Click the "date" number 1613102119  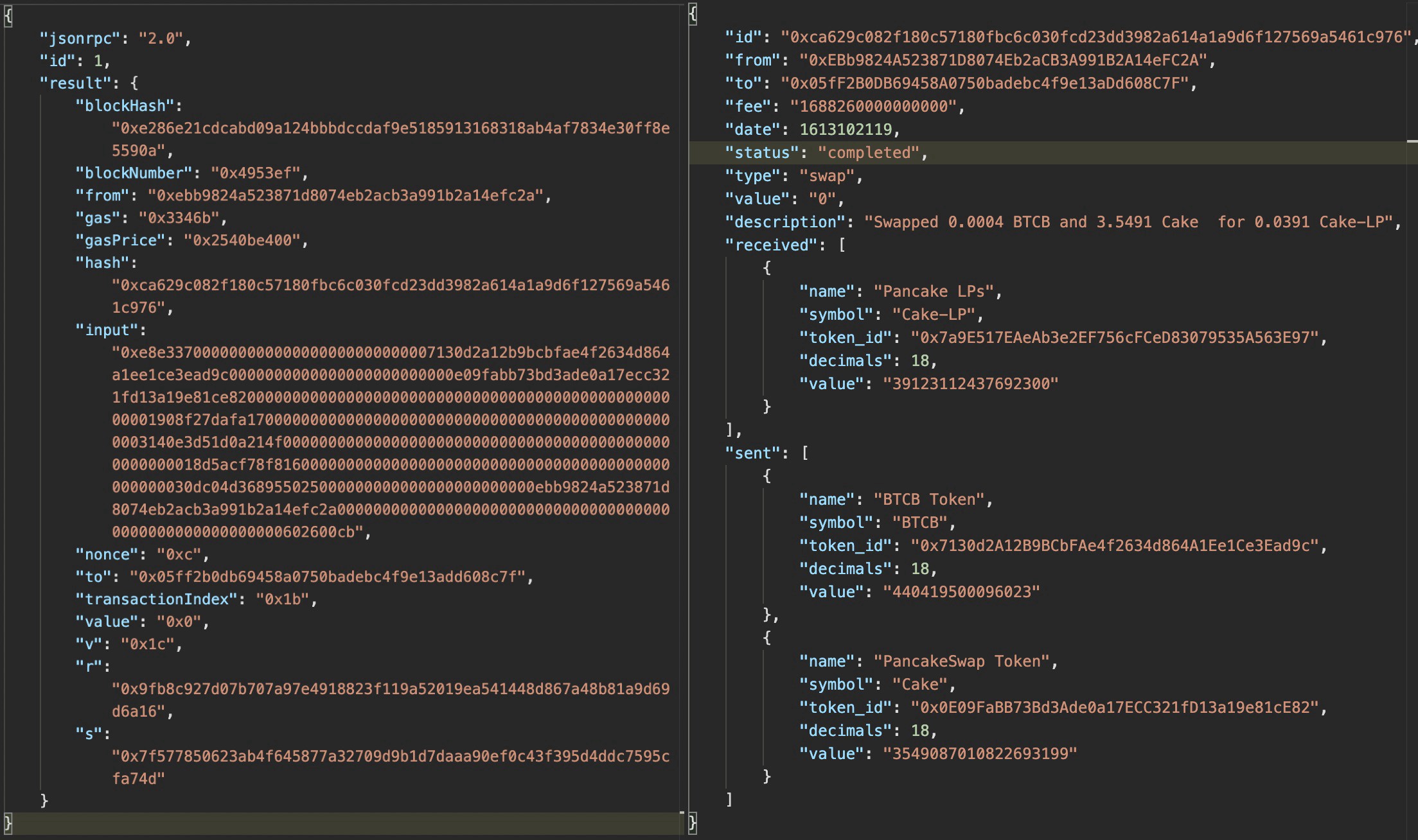pyautogui.click(x=846, y=130)
